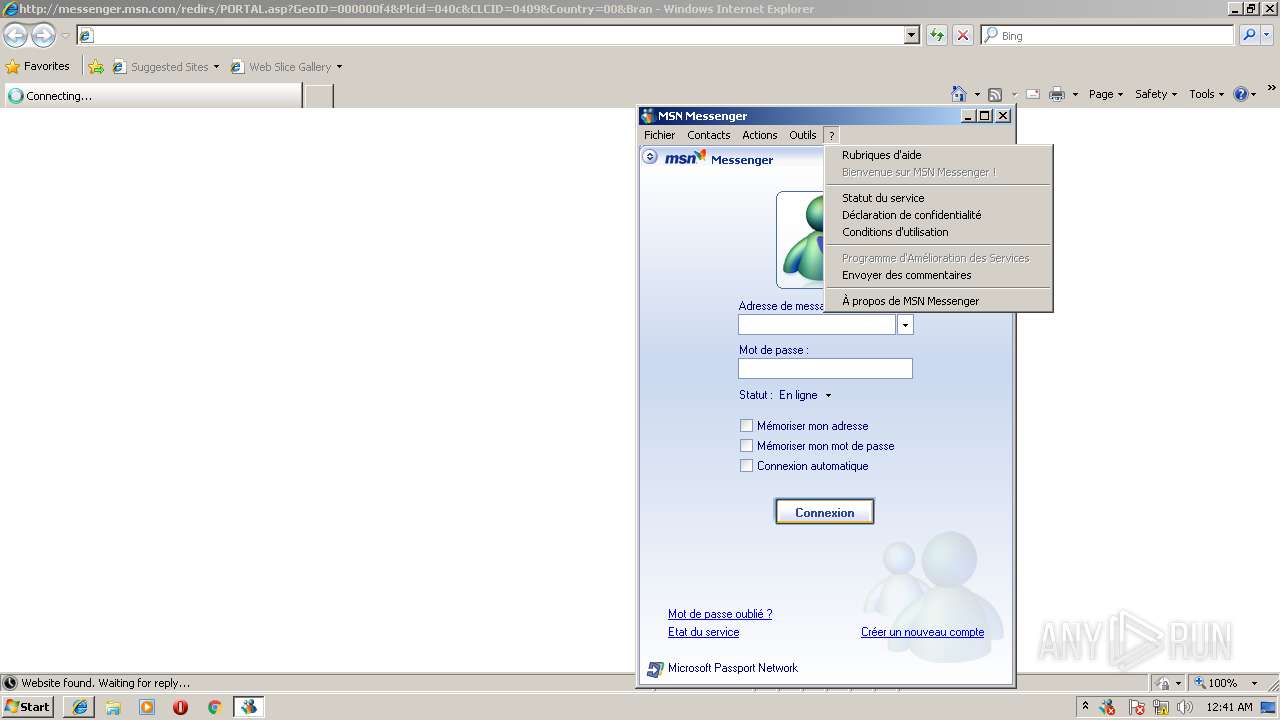
Task: Open the Outils menu in MSN Messenger
Action: coord(802,135)
